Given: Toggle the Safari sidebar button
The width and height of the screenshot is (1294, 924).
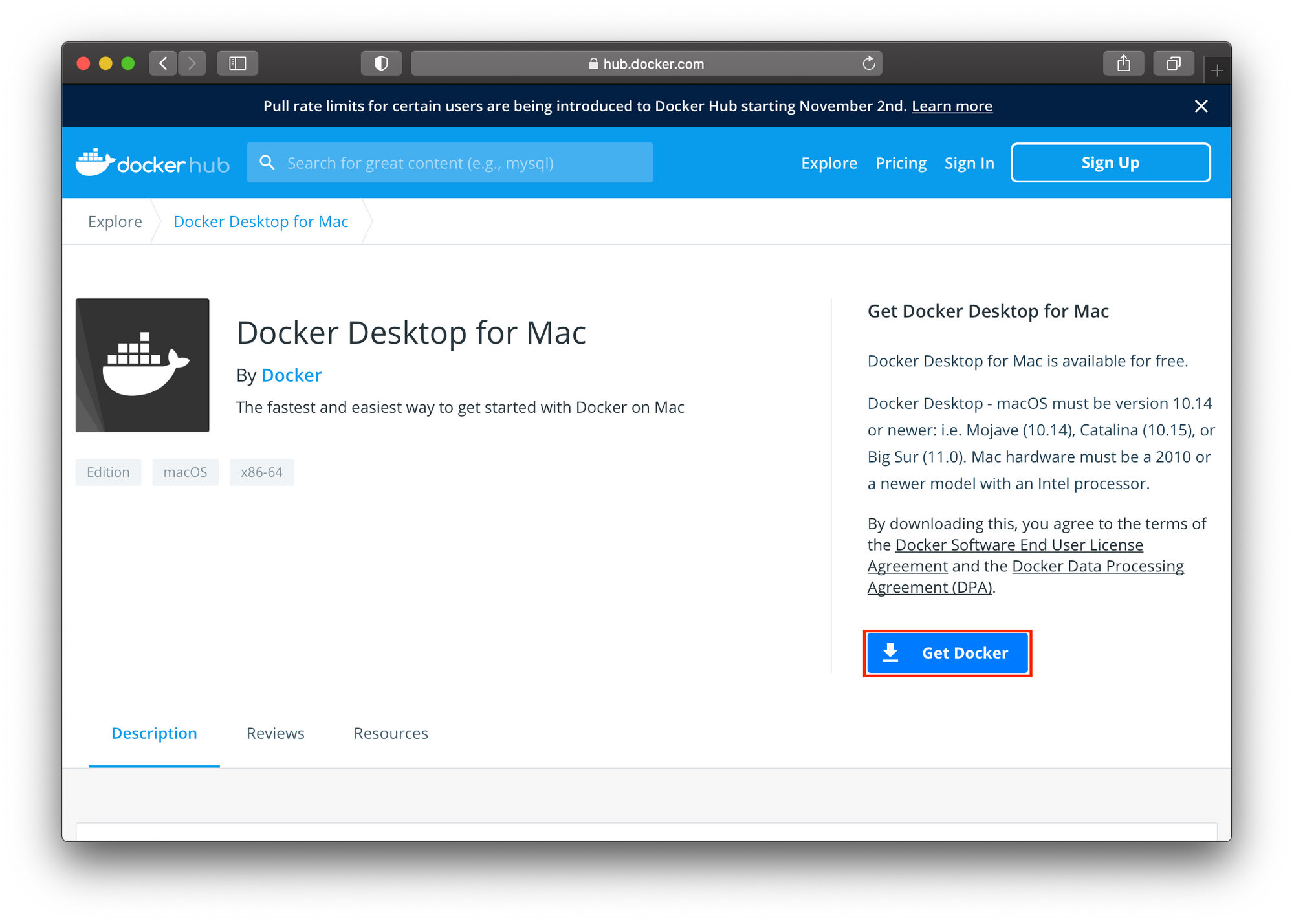Looking at the screenshot, I should click(x=237, y=63).
